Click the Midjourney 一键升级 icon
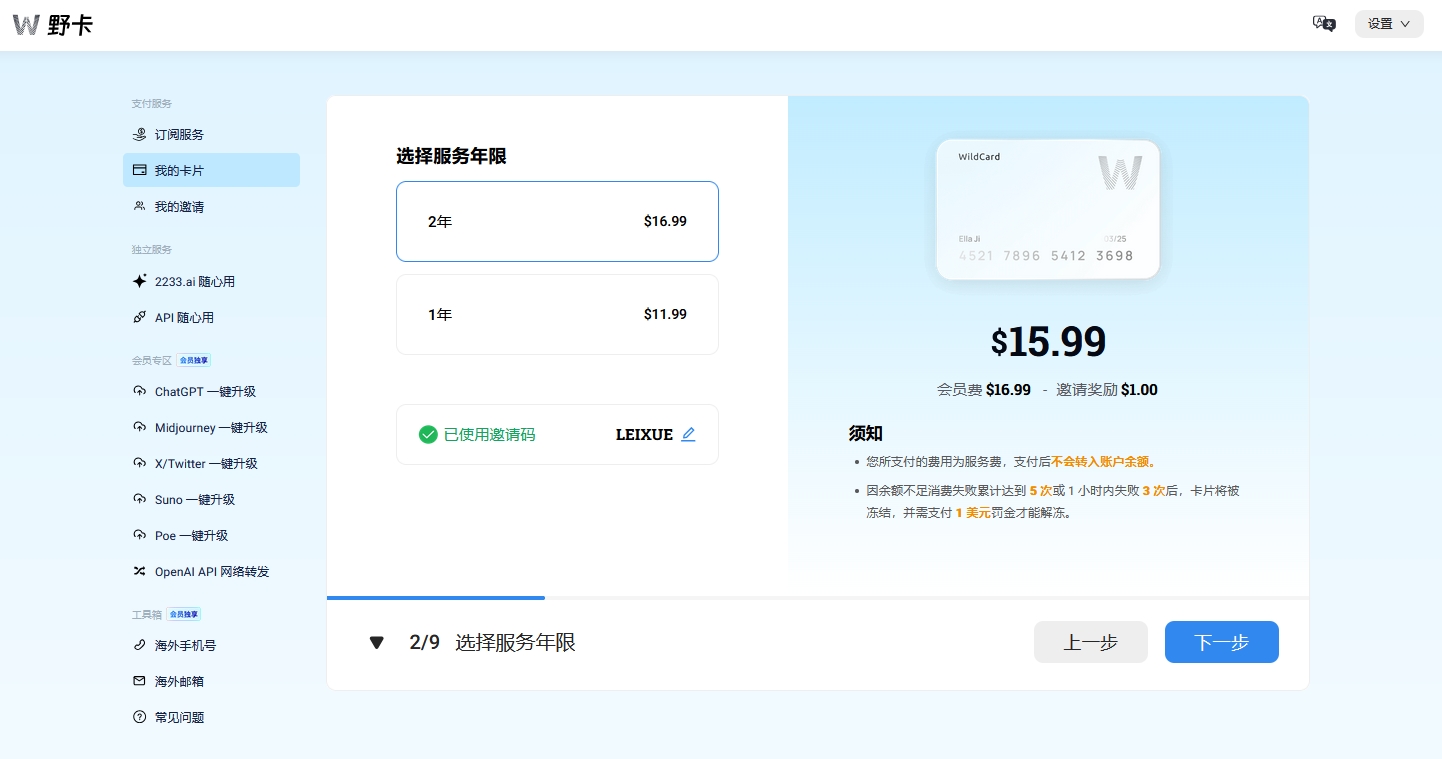Image resolution: width=1442 pixels, height=759 pixels. coord(139,427)
